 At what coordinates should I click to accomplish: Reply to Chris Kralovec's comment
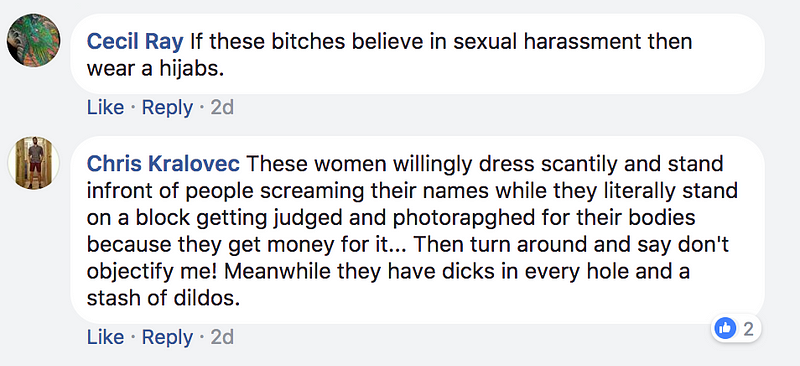point(167,337)
